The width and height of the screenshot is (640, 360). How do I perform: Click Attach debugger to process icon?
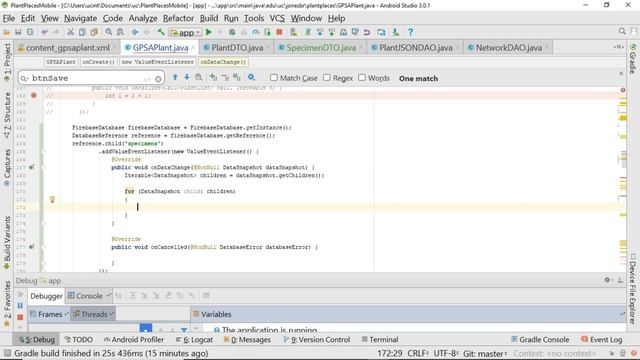click(267, 32)
